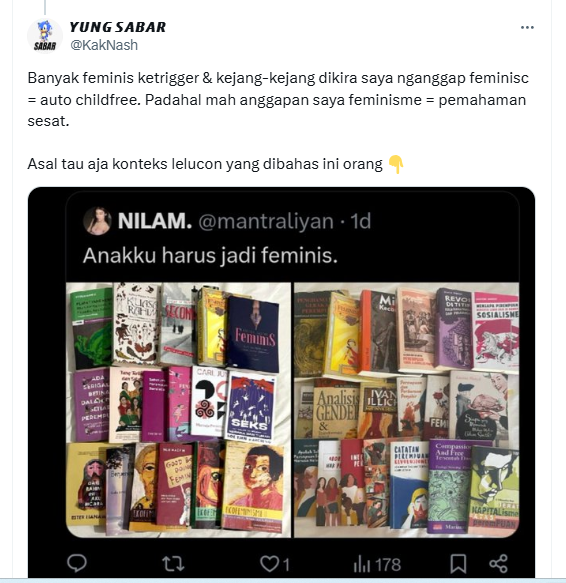Open NILAM profile picture
Viewport: 566px width, 583px height.
pos(97,221)
